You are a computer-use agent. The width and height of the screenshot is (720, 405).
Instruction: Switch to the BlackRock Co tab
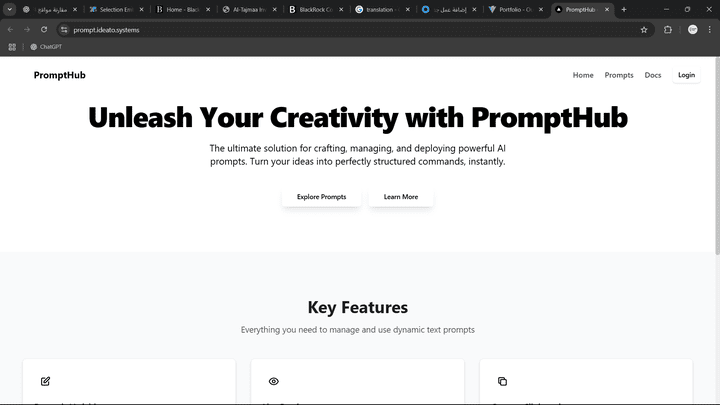tap(316, 9)
